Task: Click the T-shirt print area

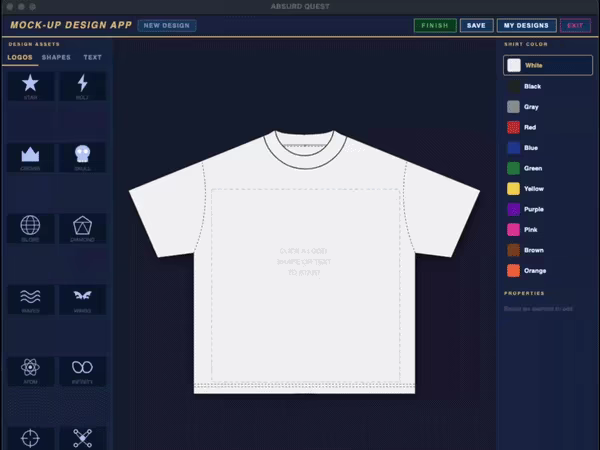Action: [305, 285]
